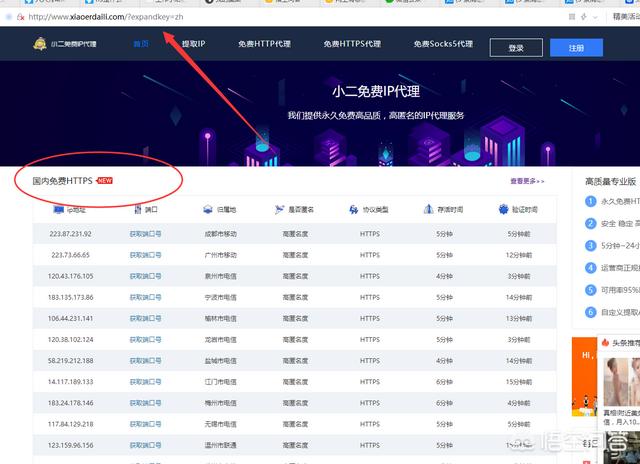Click the lightning icon in the address bar
This screenshot has height=464, width=640.
584,17
